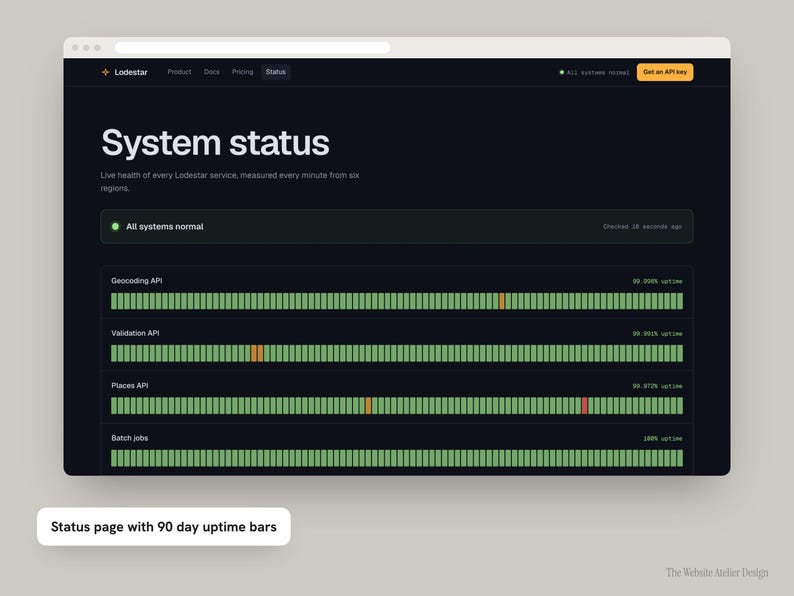Click the browser address bar
This screenshot has width=794, height=596.
tap(252, 48)
